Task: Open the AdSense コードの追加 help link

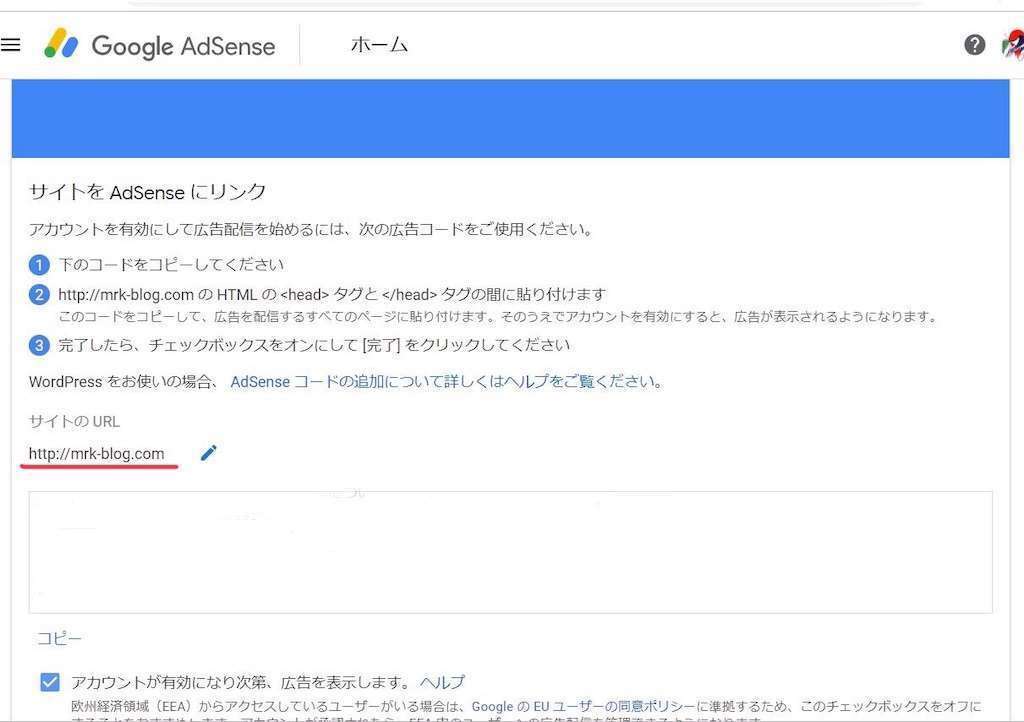Action: coord(447,381)
